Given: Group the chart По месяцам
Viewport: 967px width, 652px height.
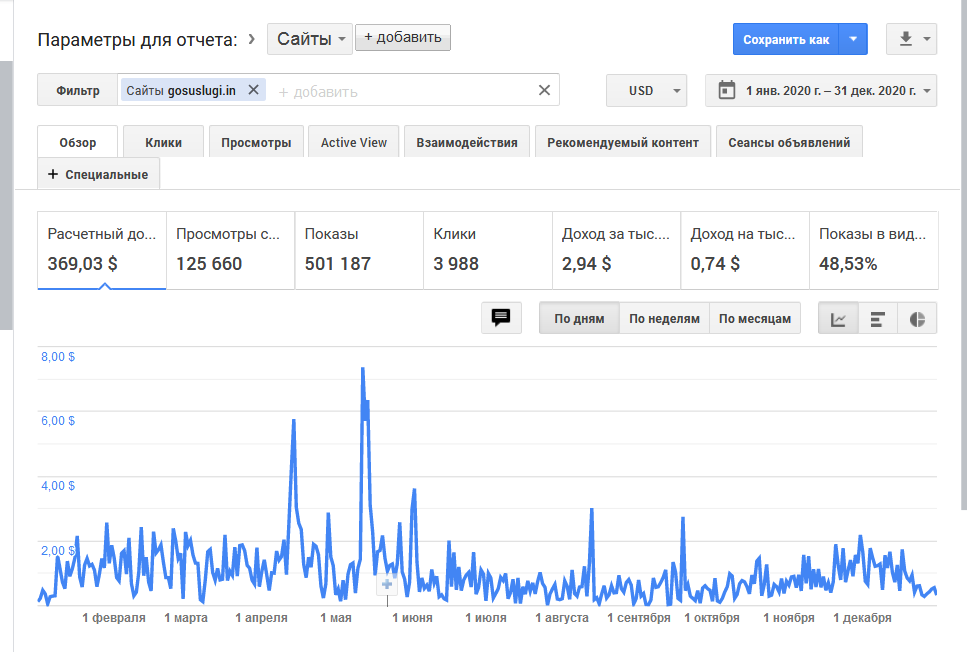Looking at the screenshot, I should coord(755,318).
